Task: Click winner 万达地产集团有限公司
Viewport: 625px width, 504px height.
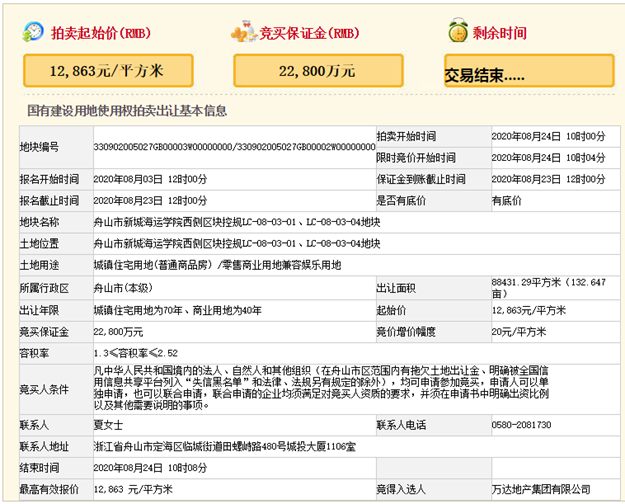Action: 541,490
